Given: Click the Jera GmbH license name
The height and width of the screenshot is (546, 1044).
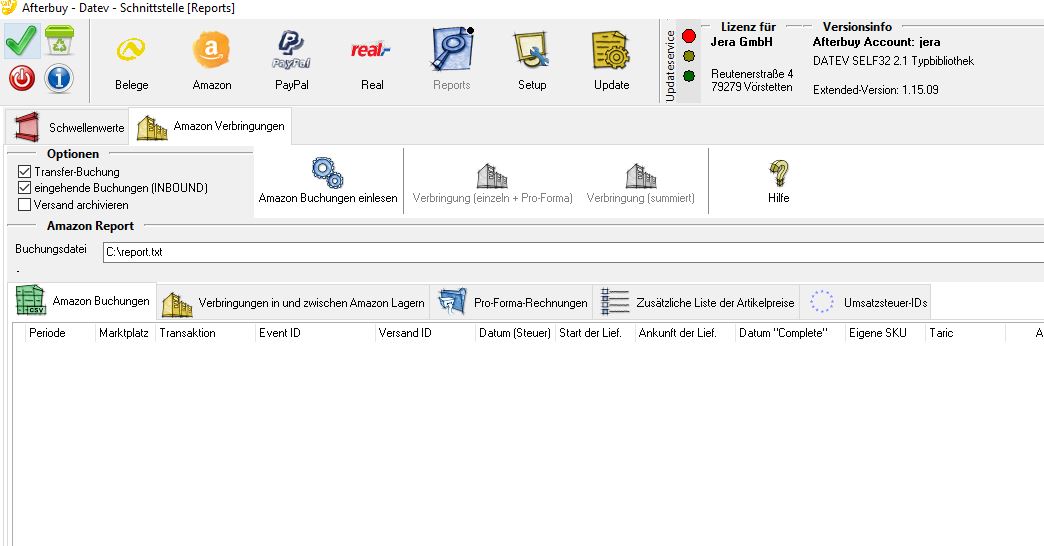Looking at the screenshot, I should [x=742, y=42].
